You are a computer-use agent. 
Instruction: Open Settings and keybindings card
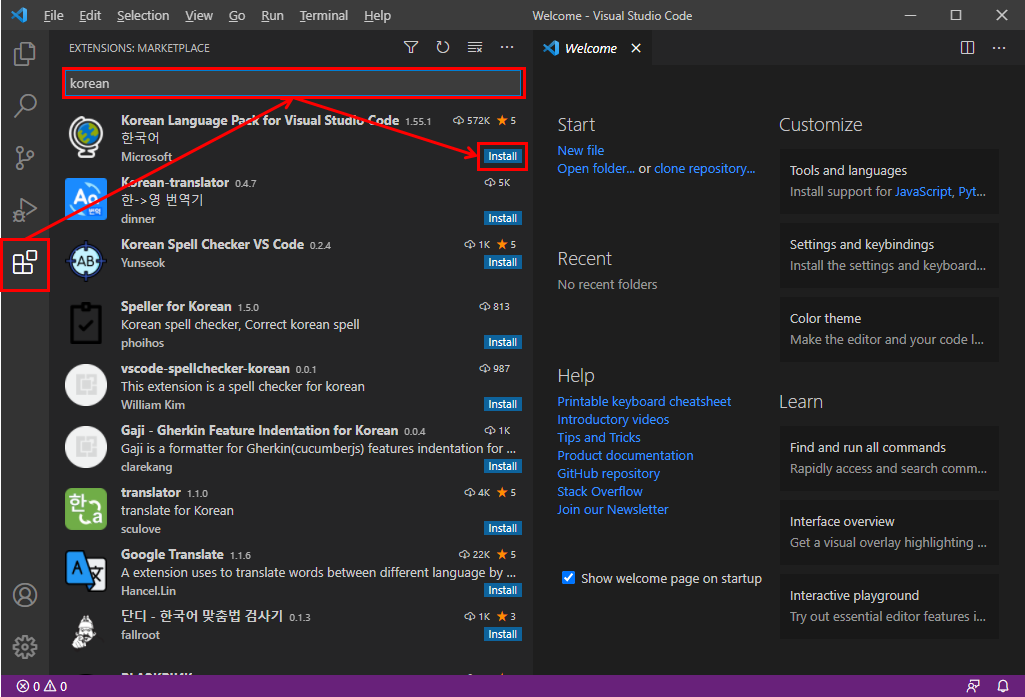[x=889, y=255]
